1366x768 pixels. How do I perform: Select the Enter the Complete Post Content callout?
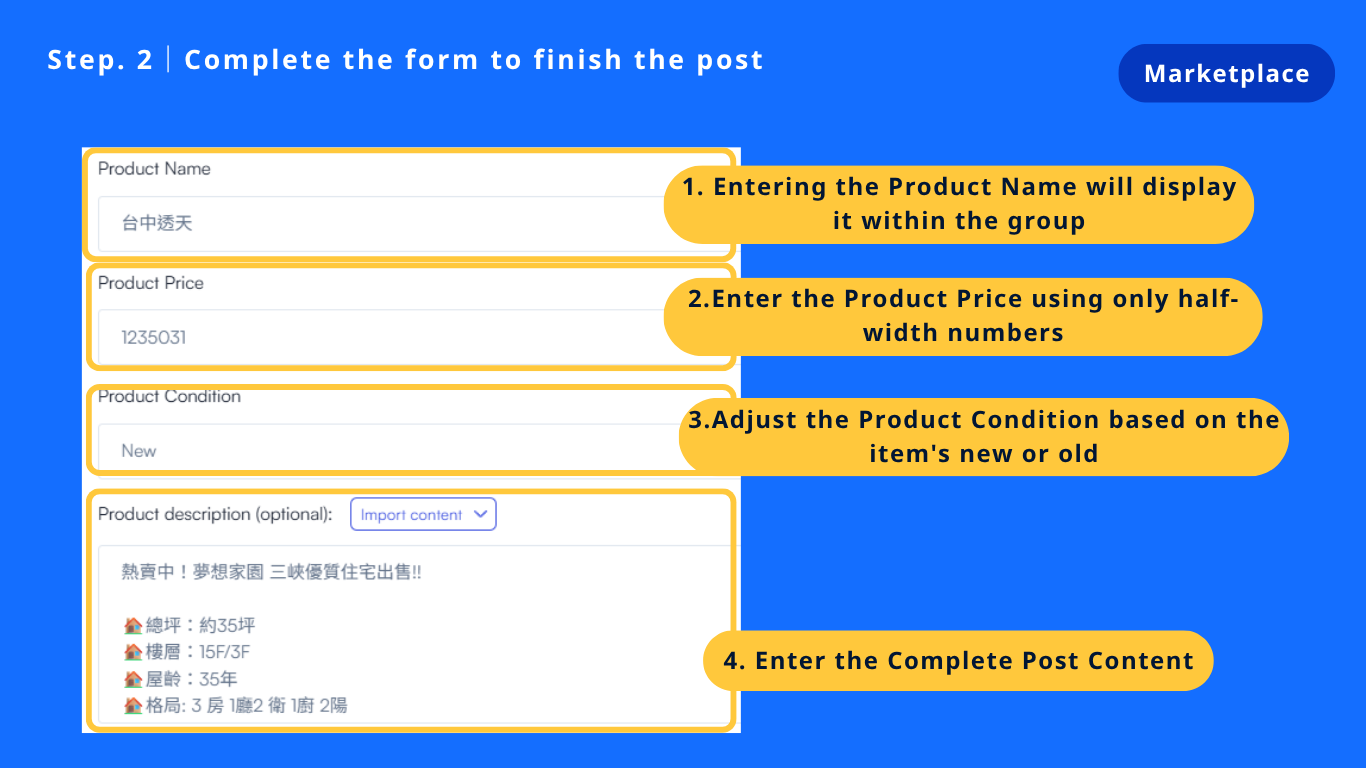click(957, 661)
